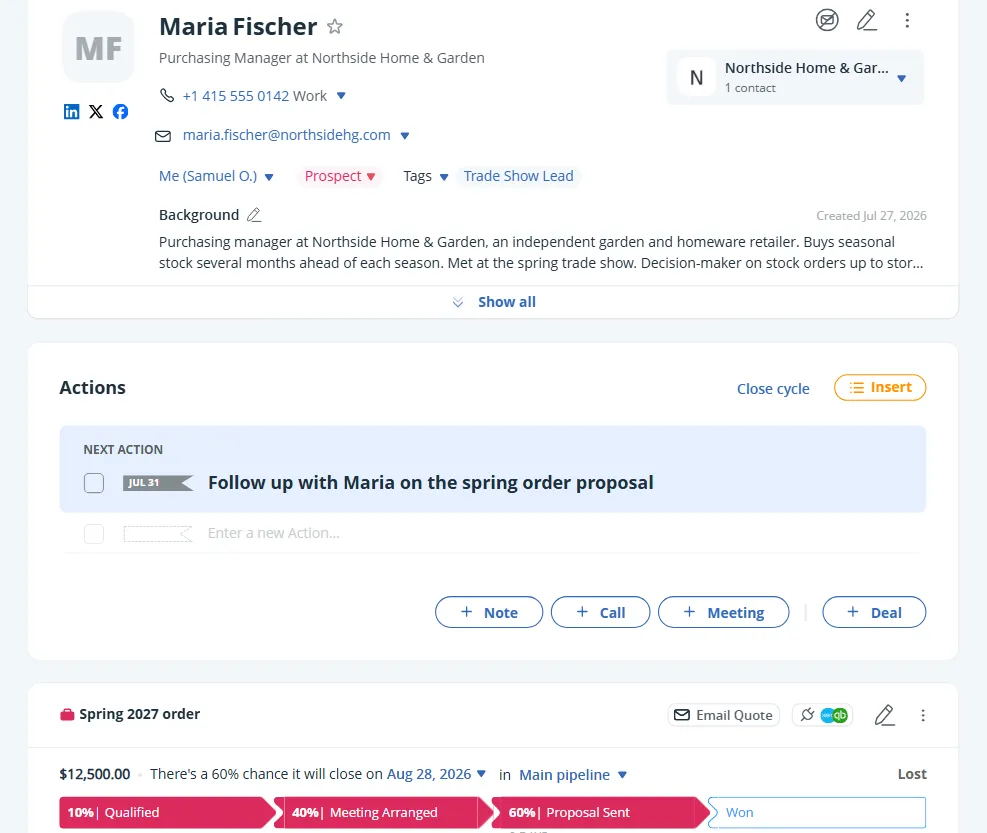Click the email opt-out icon at top
The width and height of the screenshot is (987, 833).
827,20
